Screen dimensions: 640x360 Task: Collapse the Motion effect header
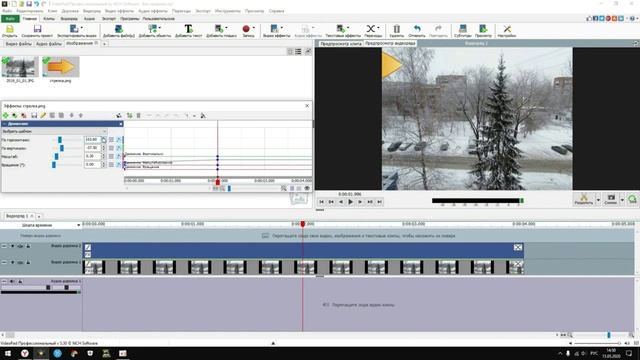[4, 124]
